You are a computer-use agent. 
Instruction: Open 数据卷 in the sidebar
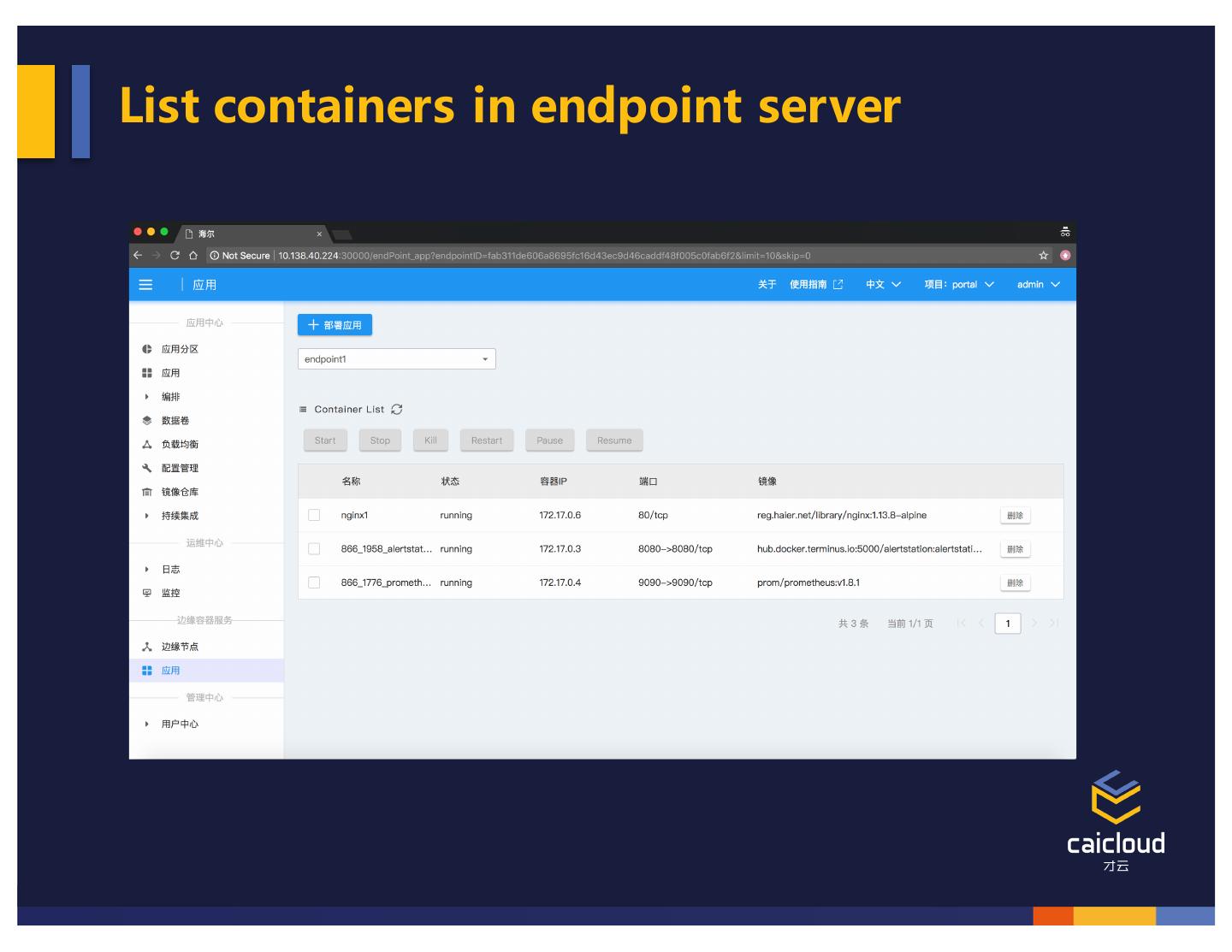(x=175, y=421)
